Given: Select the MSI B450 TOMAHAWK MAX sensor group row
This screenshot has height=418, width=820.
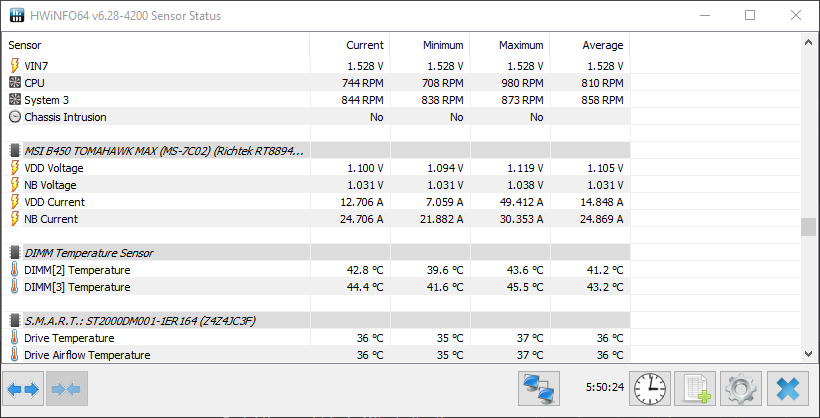Looking at the screenshot, I should point(316,151).
